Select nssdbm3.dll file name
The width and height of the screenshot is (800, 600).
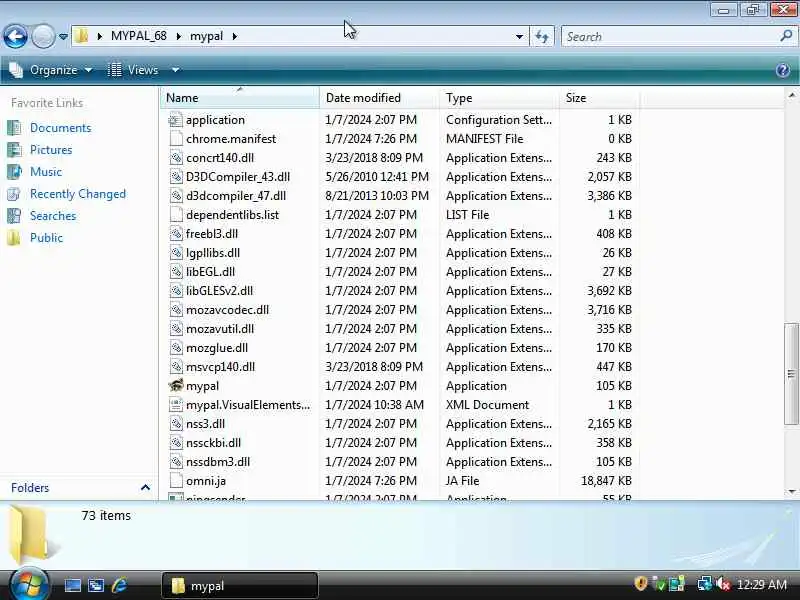click(x=218, y=462)
